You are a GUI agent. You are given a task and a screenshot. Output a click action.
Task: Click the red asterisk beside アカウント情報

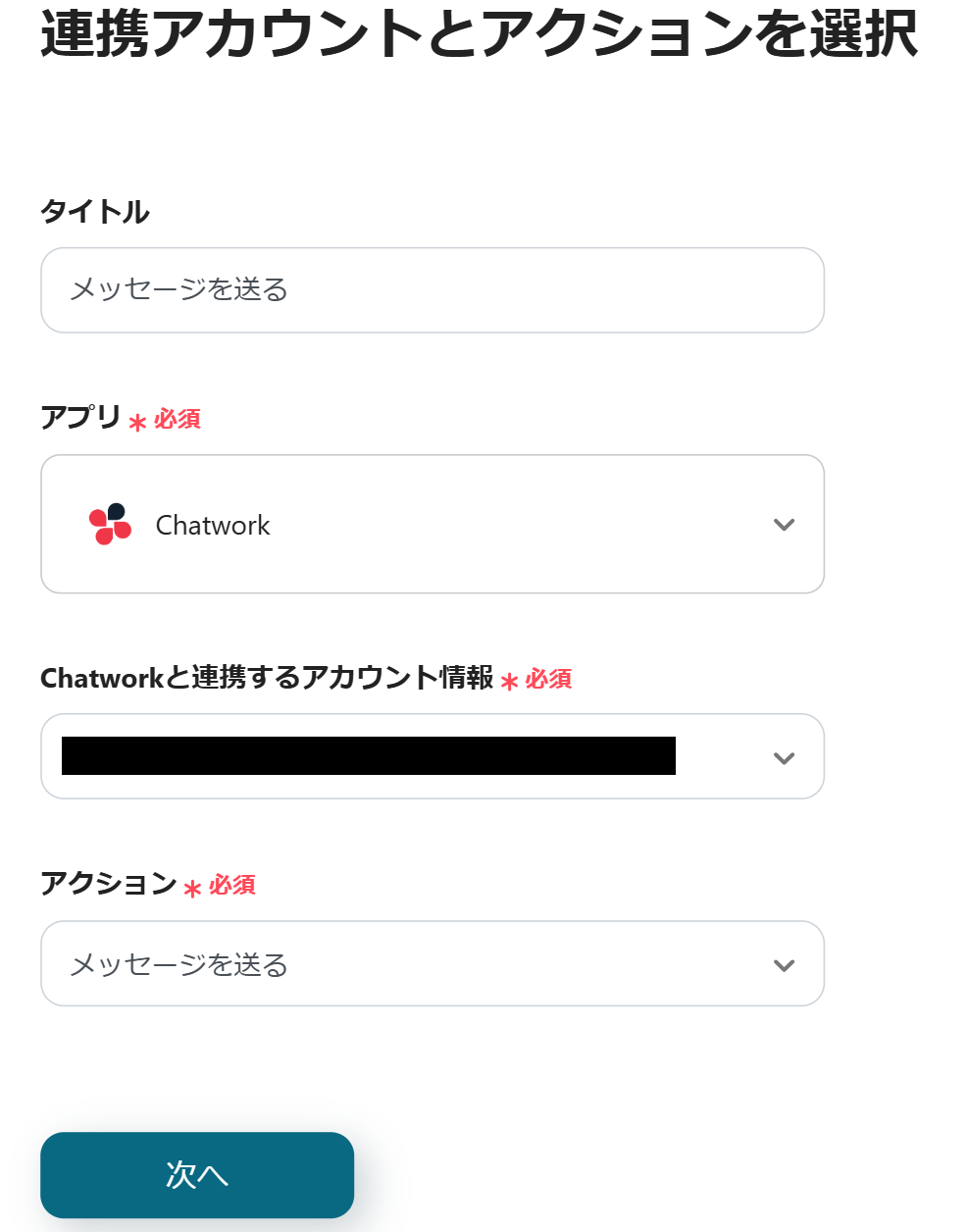(509, 682)
